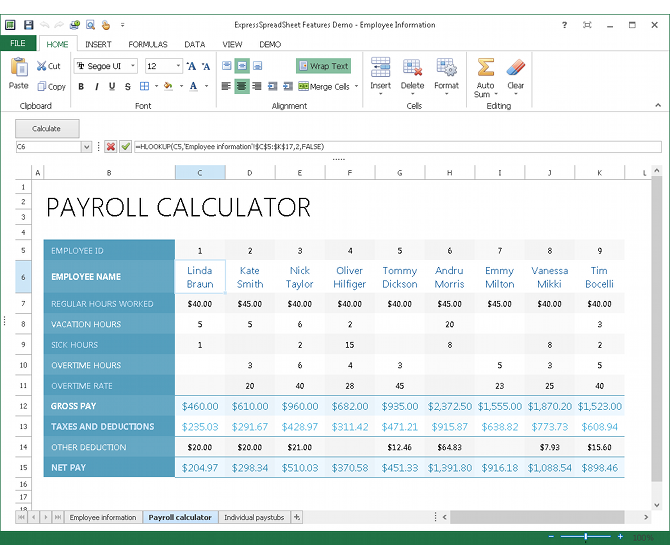Open the Segoe UI font name dropdown
Screen dimensions: 670x560
pyautogui.click(x=134, y=66)
